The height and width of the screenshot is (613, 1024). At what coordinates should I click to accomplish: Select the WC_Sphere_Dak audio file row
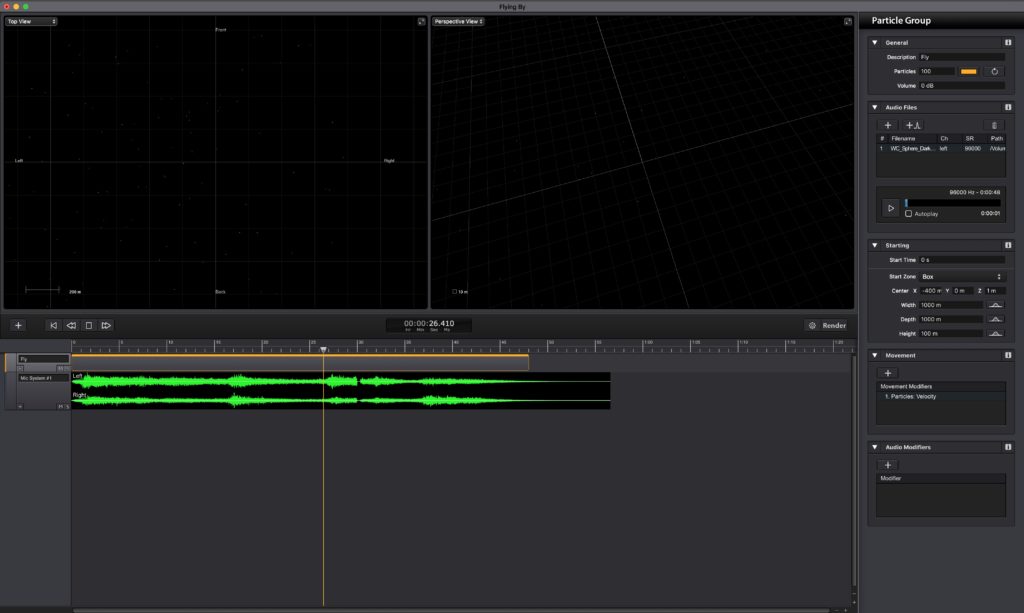(x=940, y=149)
